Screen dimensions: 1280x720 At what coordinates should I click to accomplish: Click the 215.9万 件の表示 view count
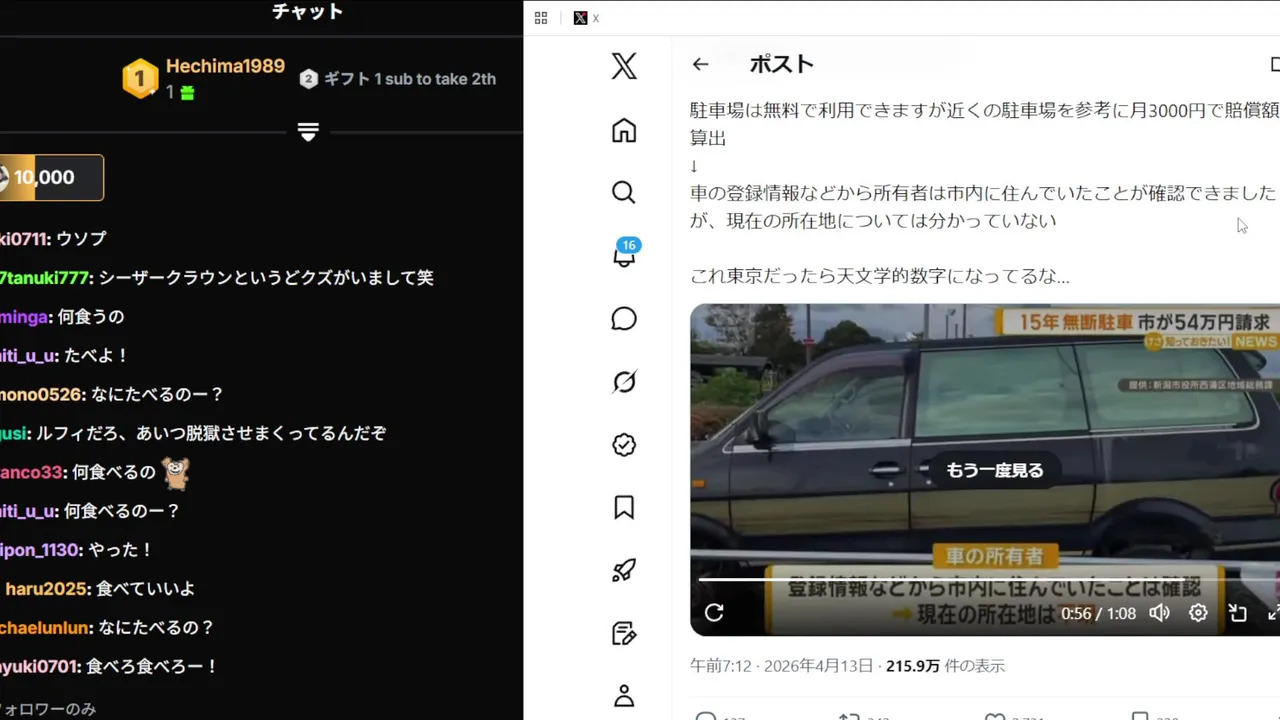pos(945,666)
